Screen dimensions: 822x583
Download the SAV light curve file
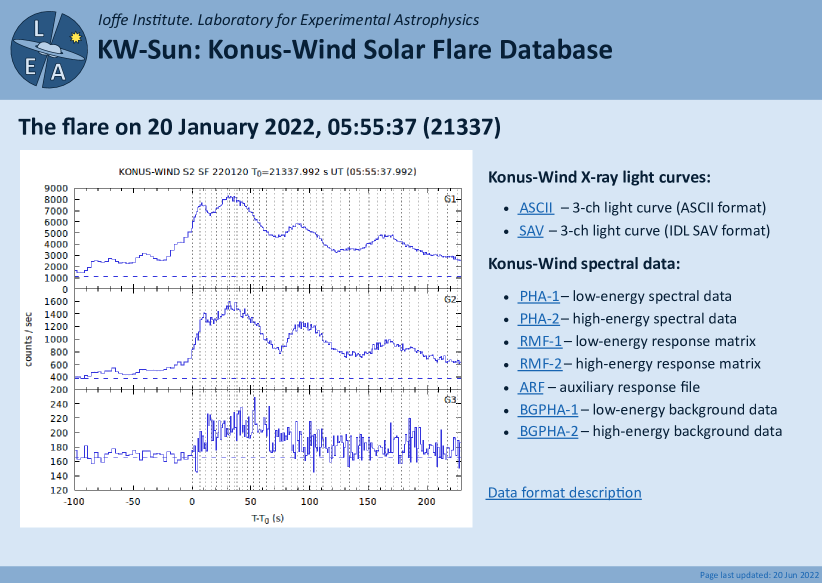531,231
